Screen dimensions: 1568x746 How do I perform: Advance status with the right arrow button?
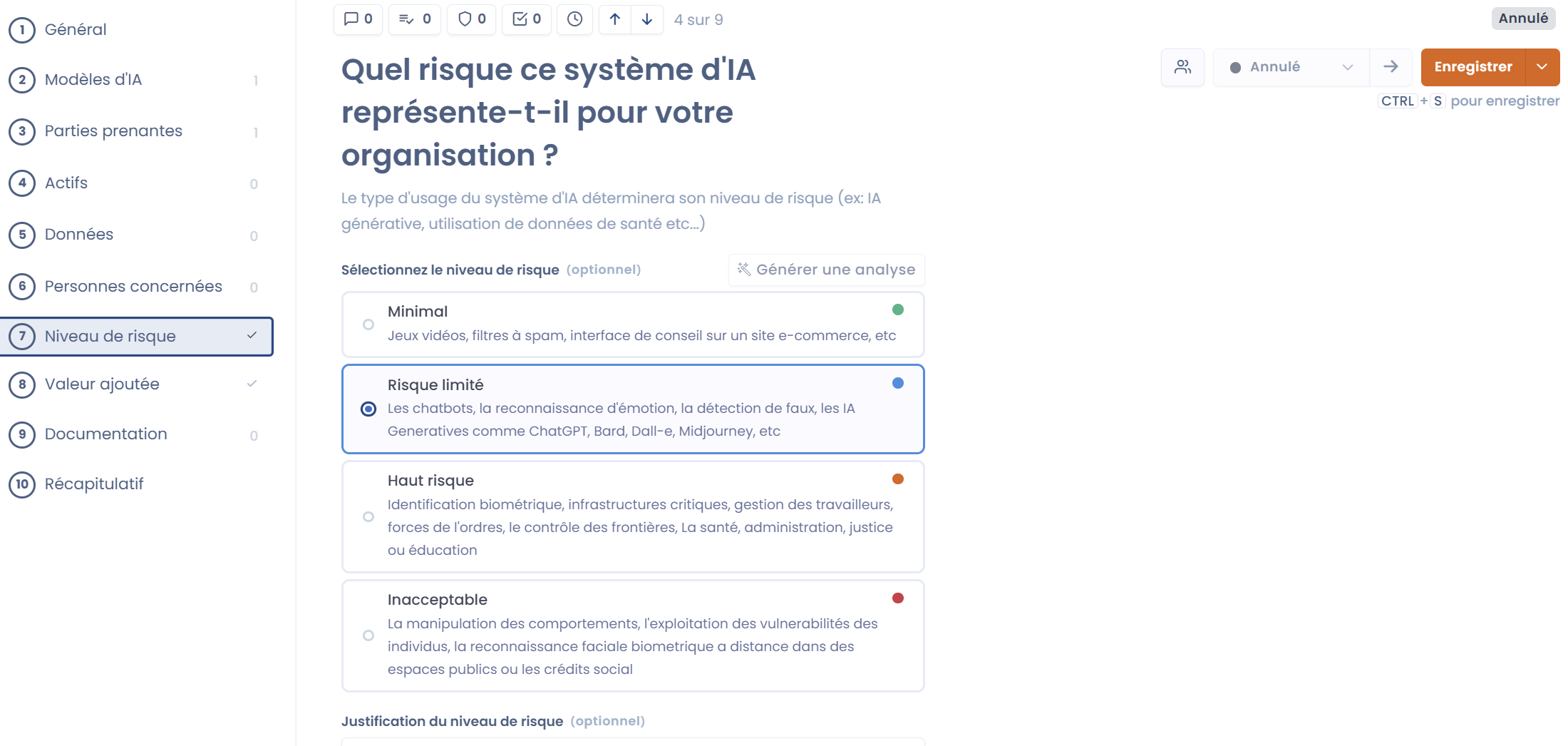1391,67
